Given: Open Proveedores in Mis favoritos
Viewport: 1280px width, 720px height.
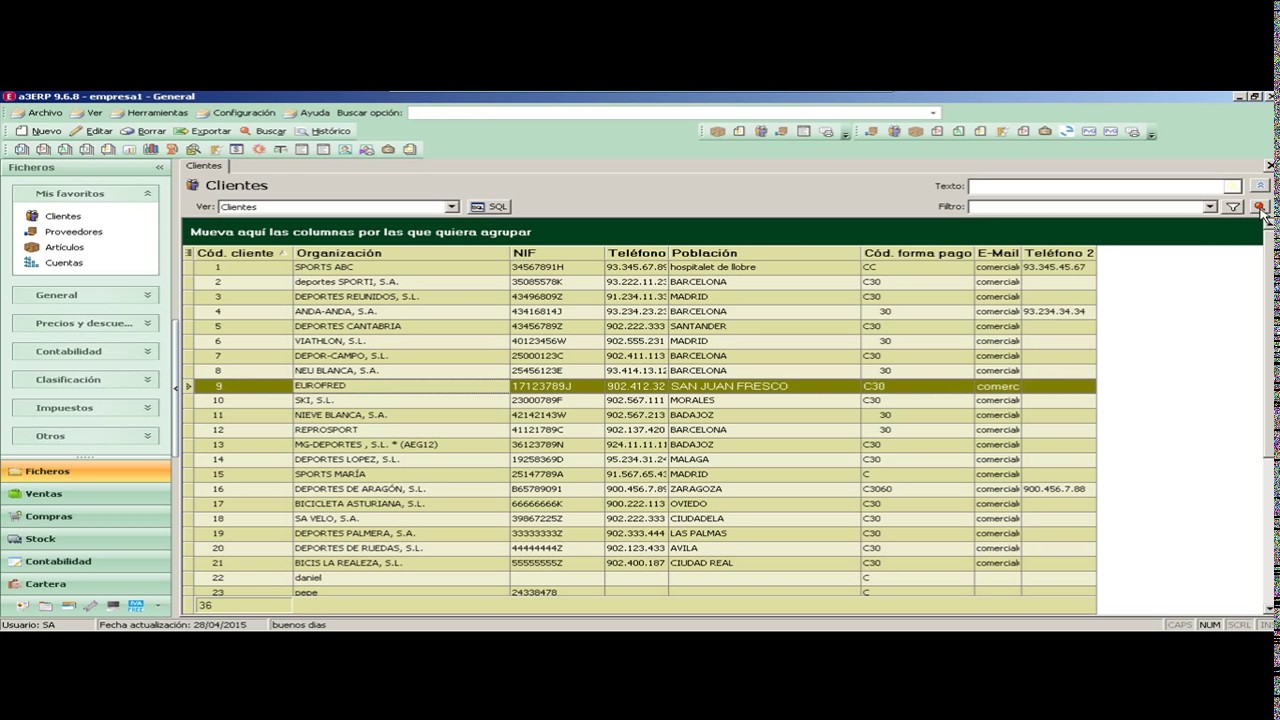Looking at the screenshot, I should (73, 232).
